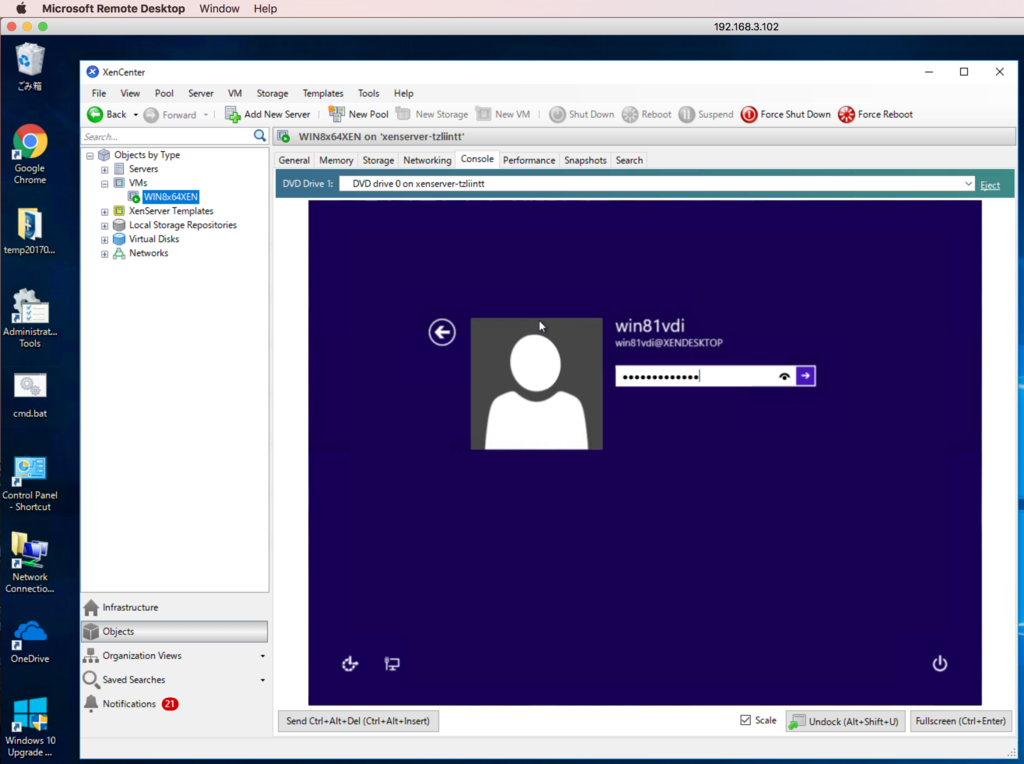Switch to the Snapshots tab
Screen dimensions: 1024x764
[x=585, y=160]
